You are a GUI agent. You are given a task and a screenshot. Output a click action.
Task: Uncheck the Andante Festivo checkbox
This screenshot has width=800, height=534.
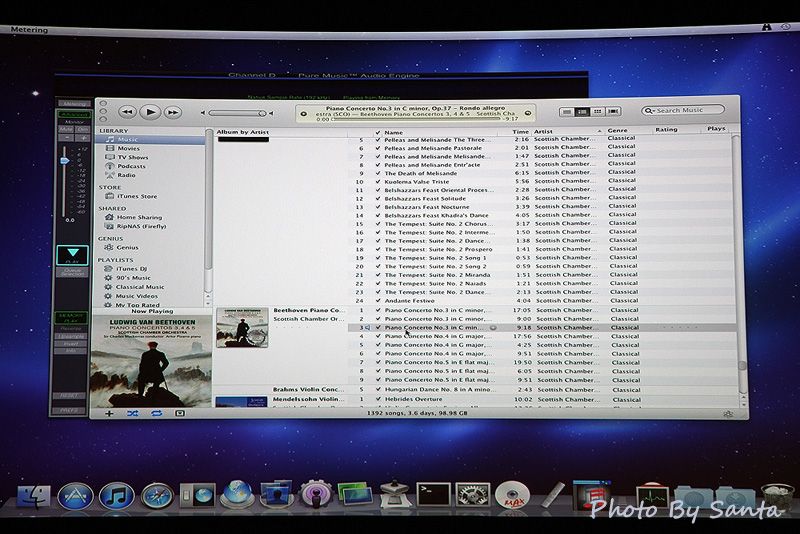[377, 300]
